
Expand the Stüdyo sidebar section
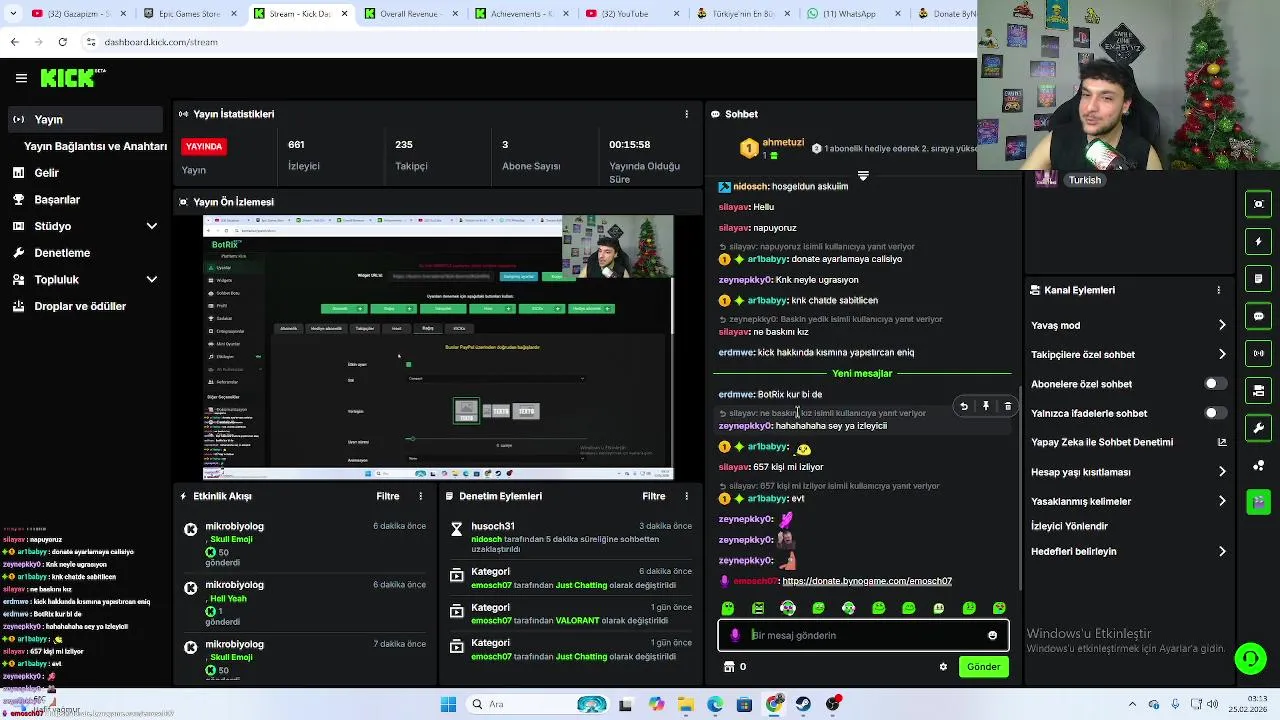(151, 226)
